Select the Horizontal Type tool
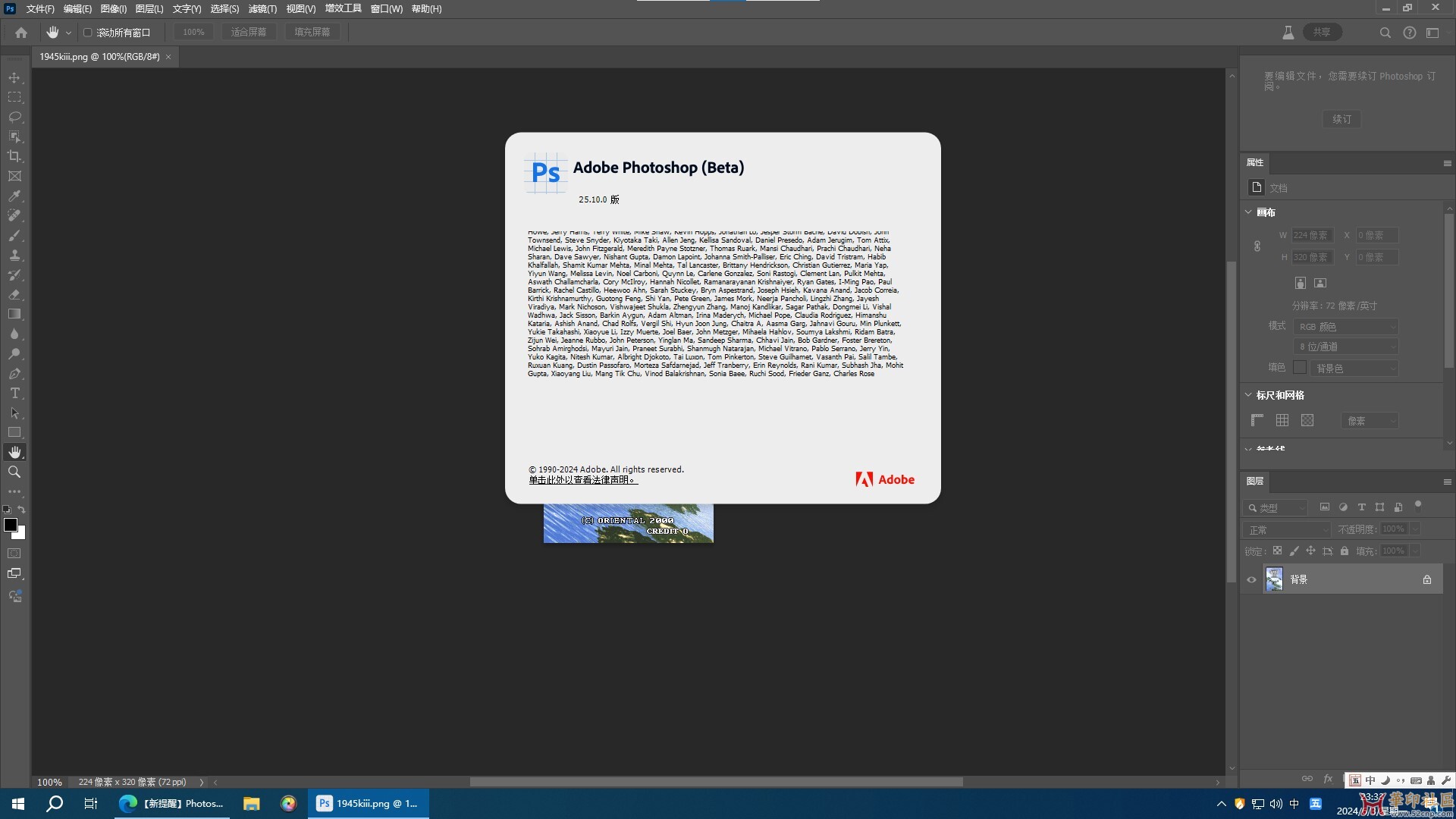The width and height of the screenshot is (1456, 819). [x=14, y=394]
